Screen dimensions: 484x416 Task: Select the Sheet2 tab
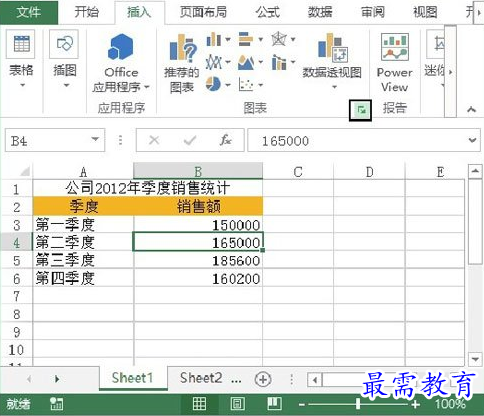201,378
